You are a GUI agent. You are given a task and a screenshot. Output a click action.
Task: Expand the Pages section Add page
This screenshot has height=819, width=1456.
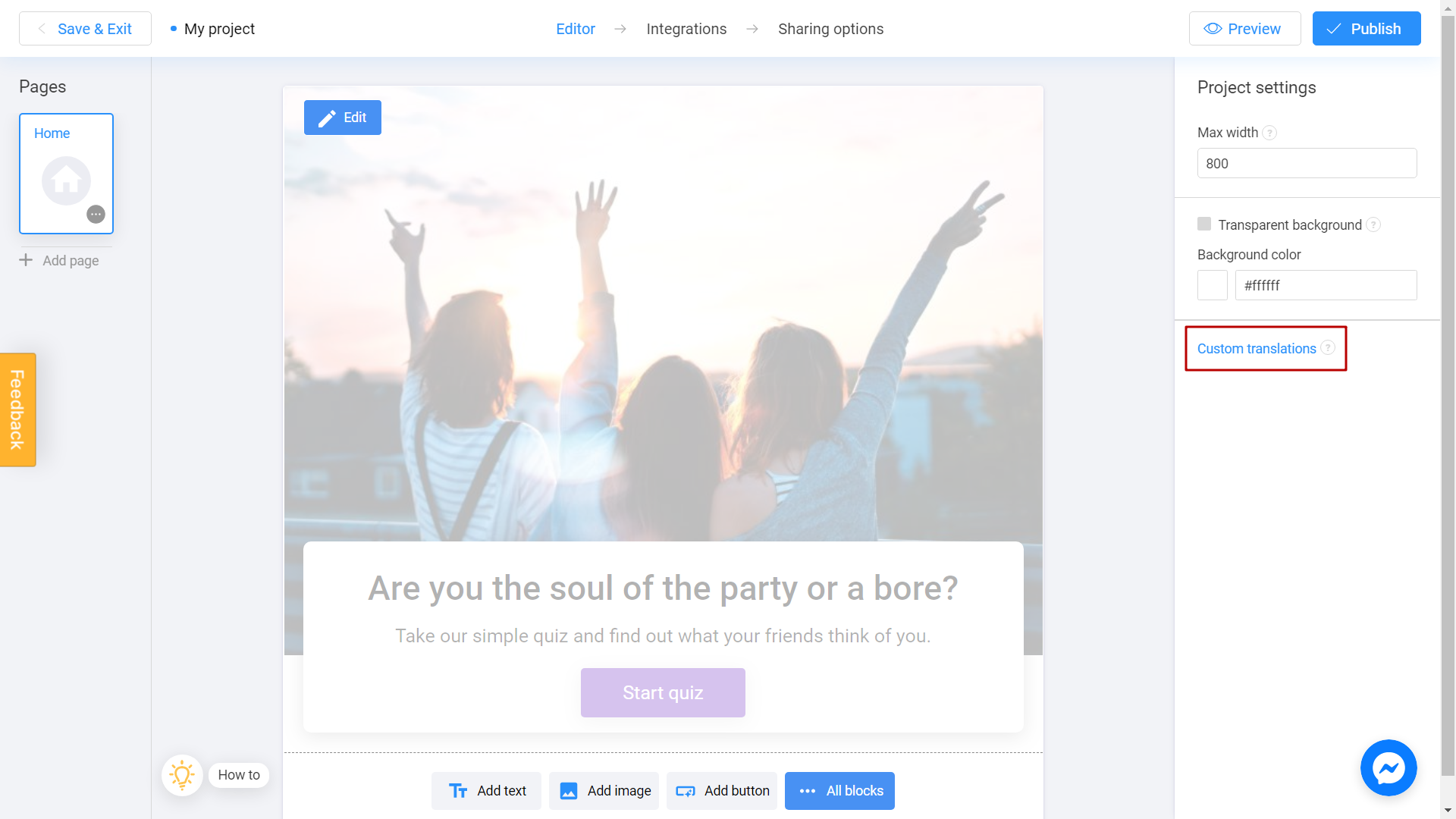point(59,260)
